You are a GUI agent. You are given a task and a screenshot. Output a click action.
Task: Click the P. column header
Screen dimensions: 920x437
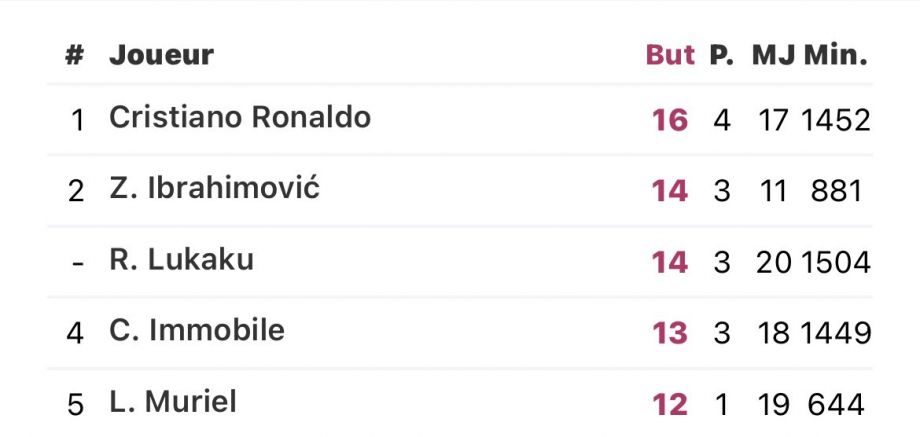[x=722, y=55]
